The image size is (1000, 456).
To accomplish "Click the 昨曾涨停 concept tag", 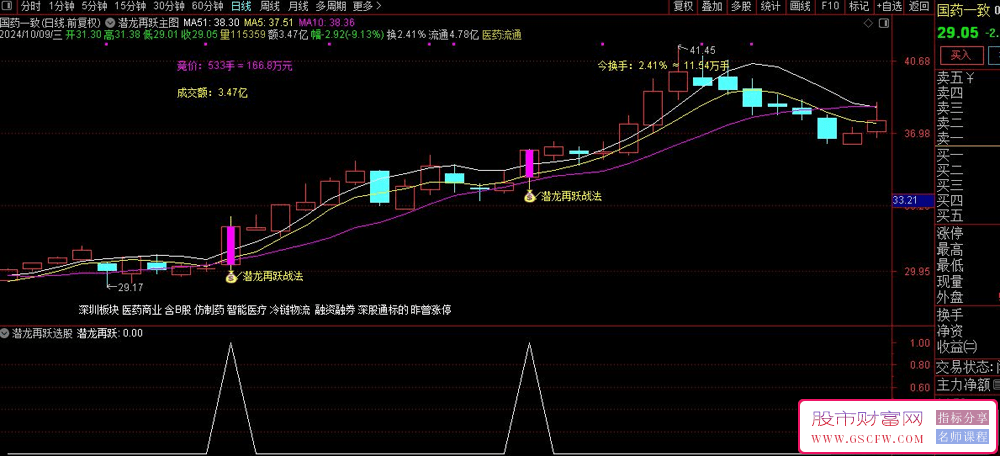I will point(431,311).
